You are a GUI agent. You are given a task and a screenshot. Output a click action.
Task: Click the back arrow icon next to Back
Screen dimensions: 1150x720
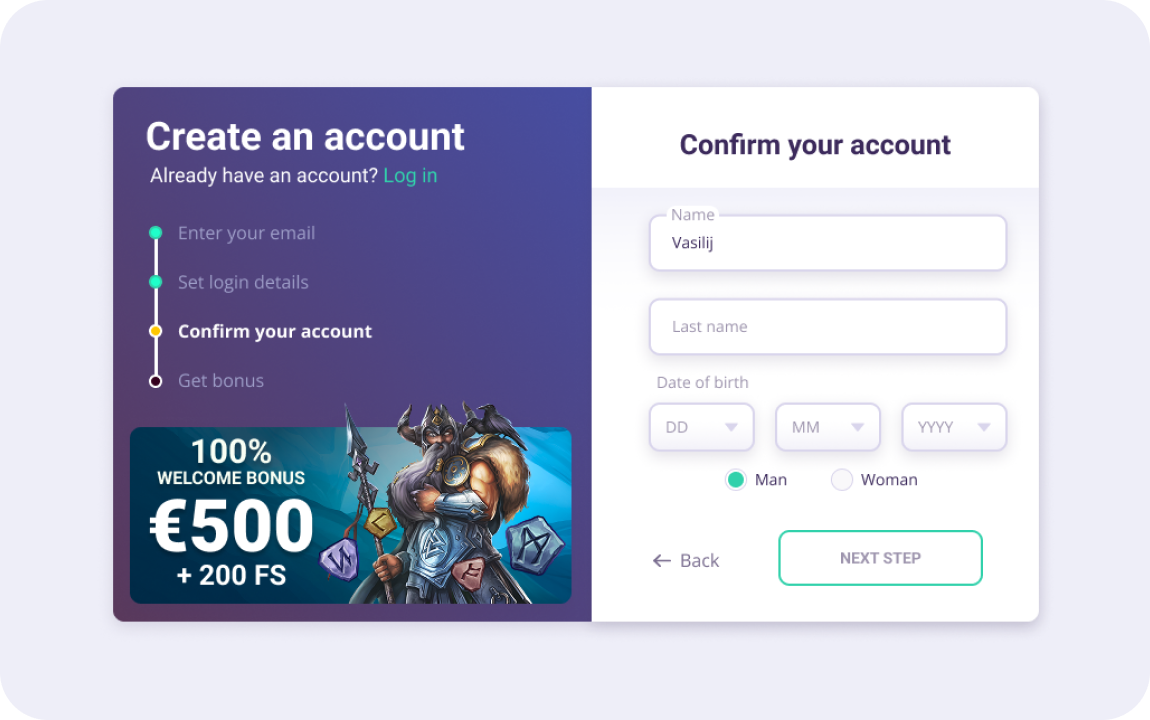click(660, 560)
